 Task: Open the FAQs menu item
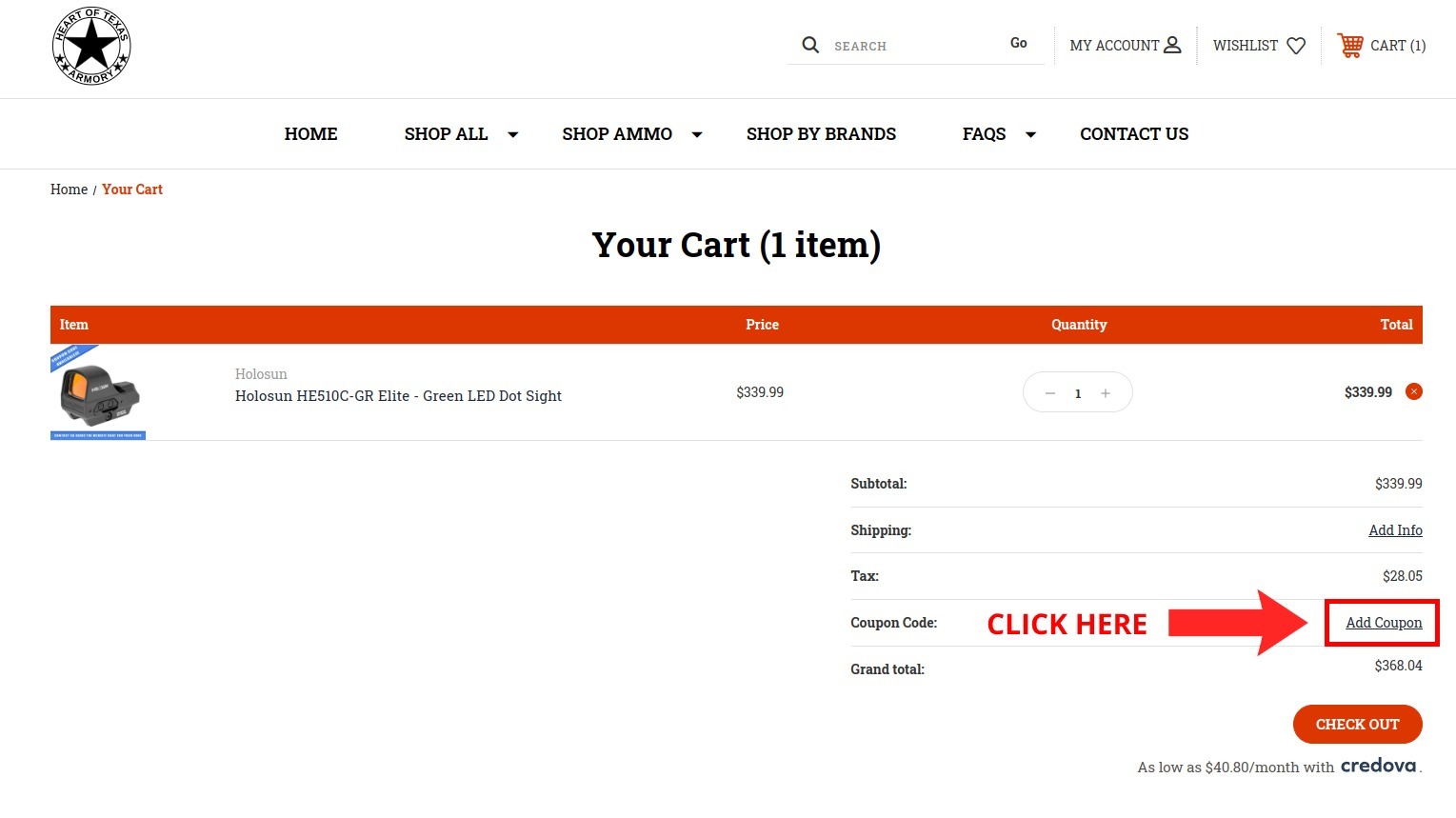click(984, 134)
